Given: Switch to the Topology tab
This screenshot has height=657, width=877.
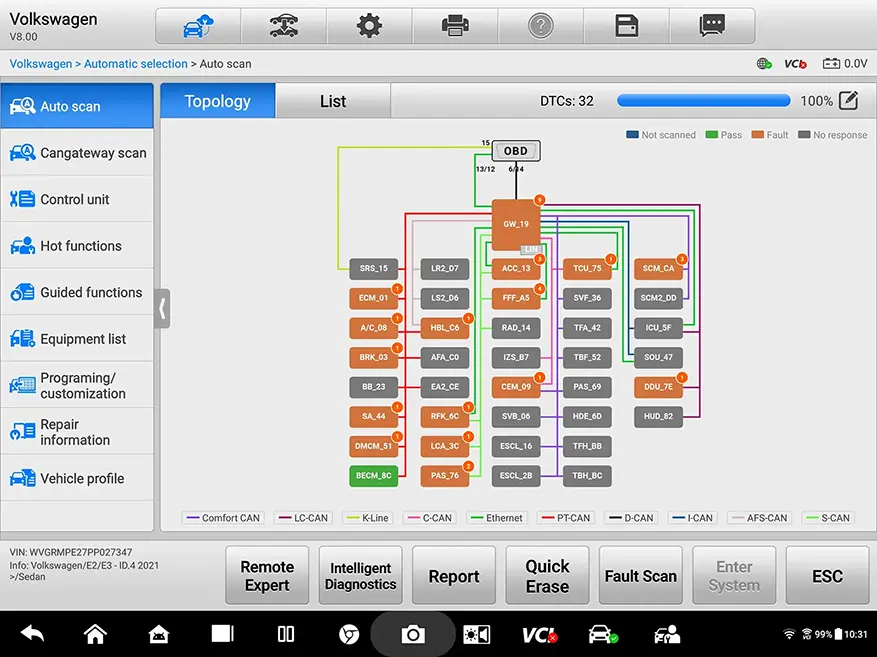Looking at the screenshot, I should pos(216,100).
